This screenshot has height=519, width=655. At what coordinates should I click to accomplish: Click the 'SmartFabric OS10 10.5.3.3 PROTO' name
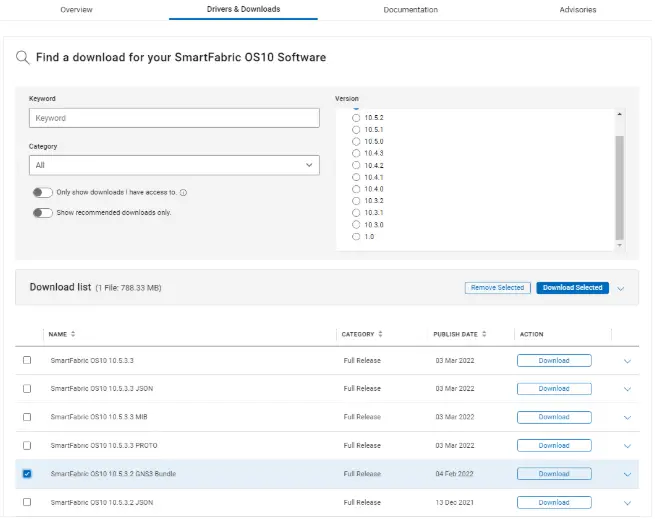[104, 446]
